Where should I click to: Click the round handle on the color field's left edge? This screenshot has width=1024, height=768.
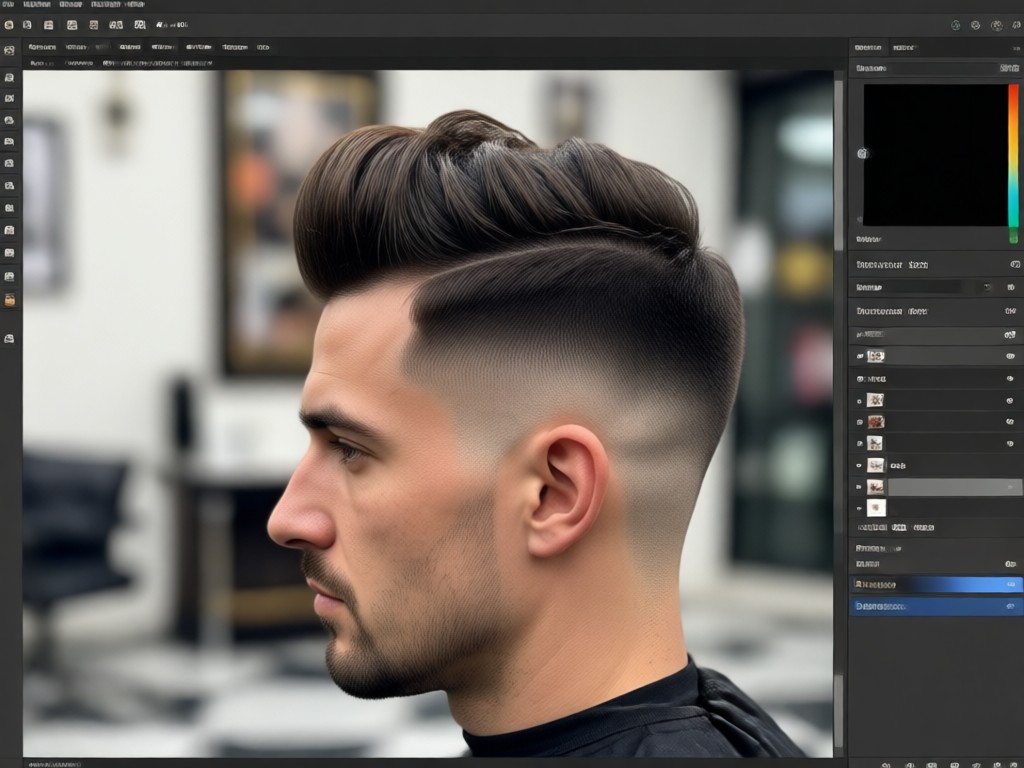862,153
